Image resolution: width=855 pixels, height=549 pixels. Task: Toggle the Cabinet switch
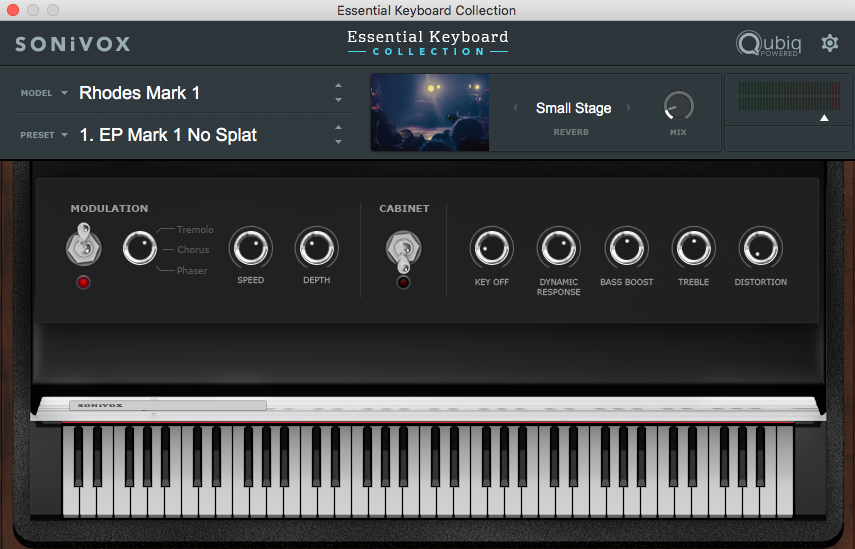pos(402,249)
